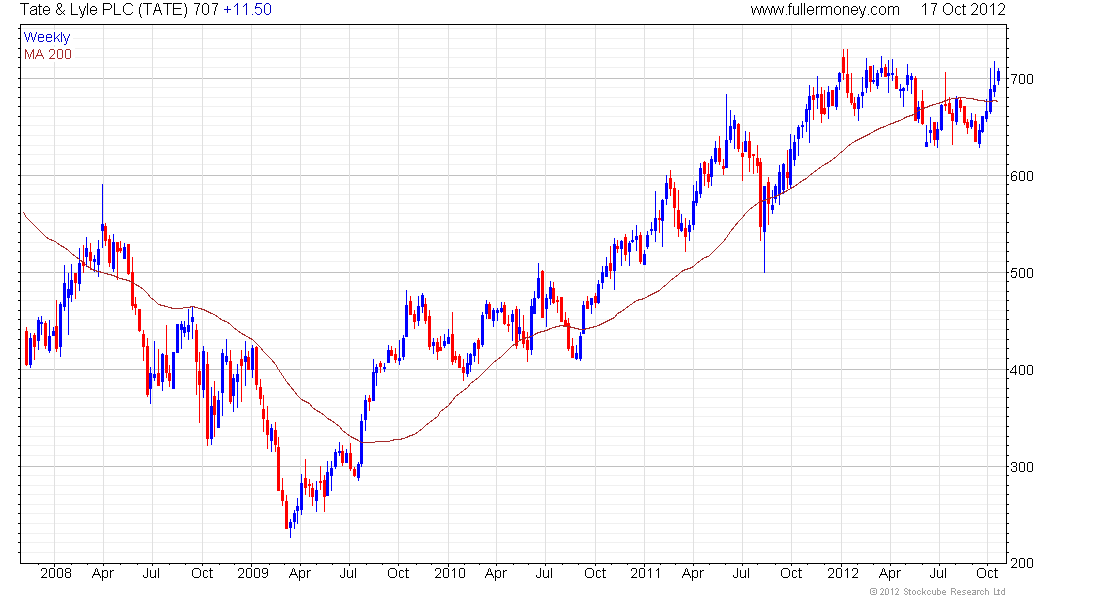
Task: Open the www.fullermoney.com link text
Action: pos(825,10)
